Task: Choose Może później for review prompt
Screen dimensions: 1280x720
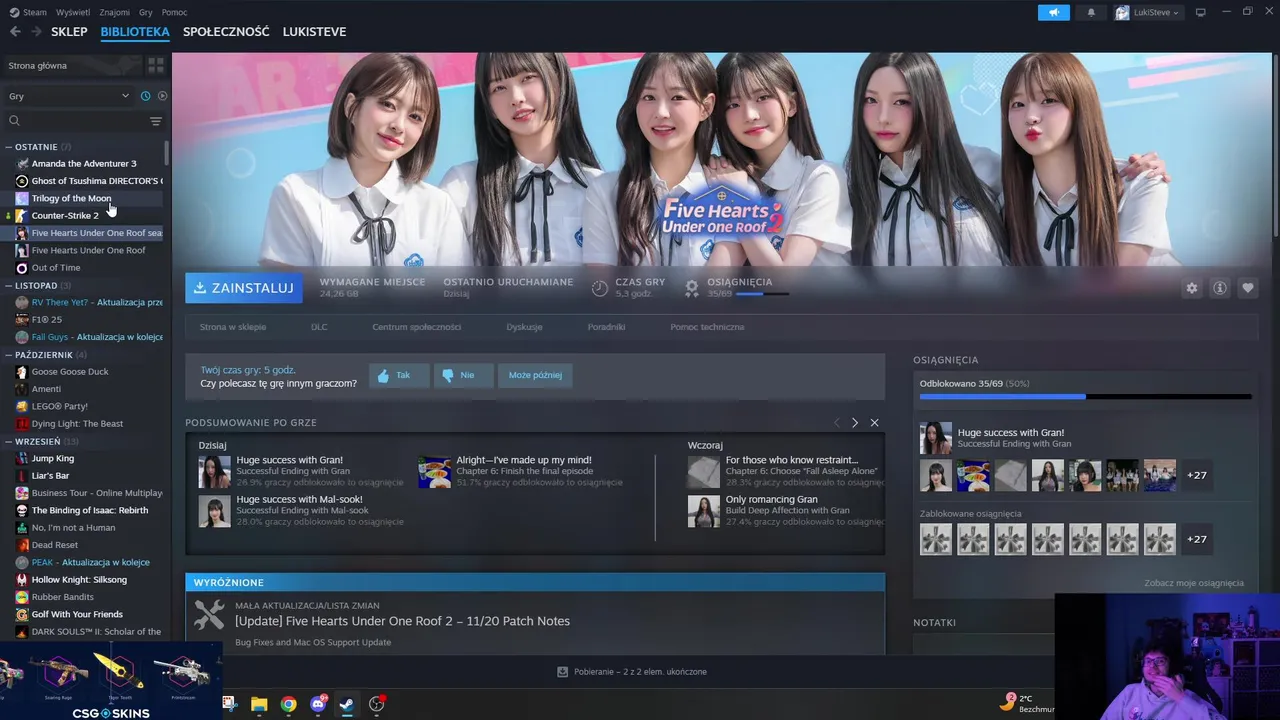Action: pyautogui.click(x=535, y=375)
